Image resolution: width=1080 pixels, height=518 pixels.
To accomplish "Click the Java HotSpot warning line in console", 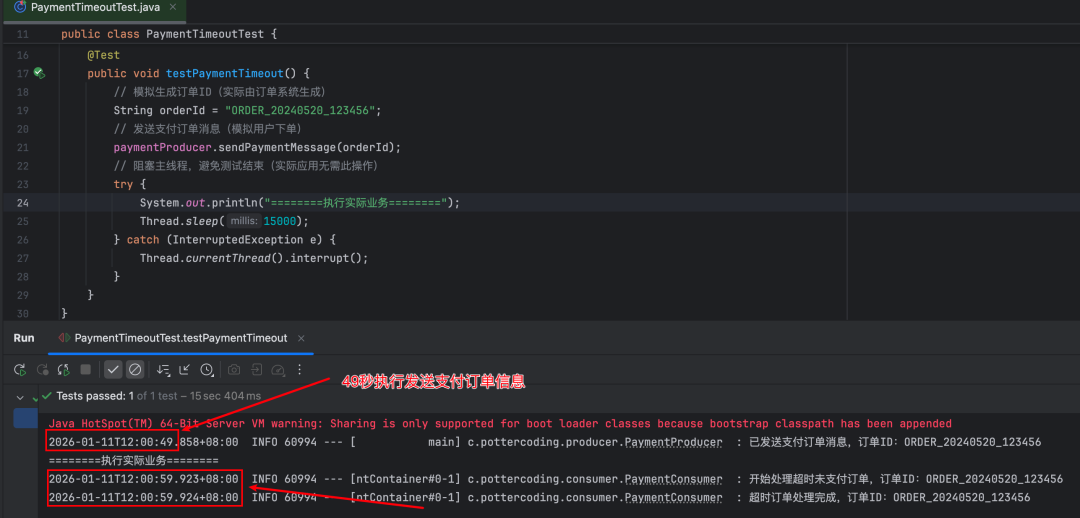I will point(500,423).
